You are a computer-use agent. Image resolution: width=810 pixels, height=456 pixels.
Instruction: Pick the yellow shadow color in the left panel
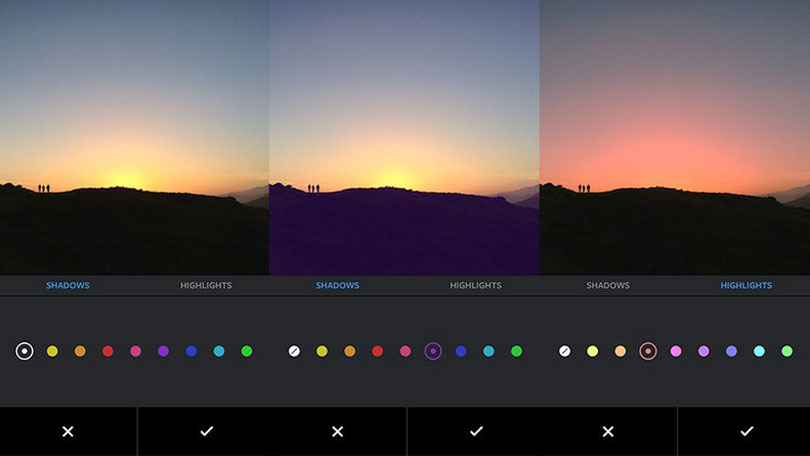click(x=52, y=351)
